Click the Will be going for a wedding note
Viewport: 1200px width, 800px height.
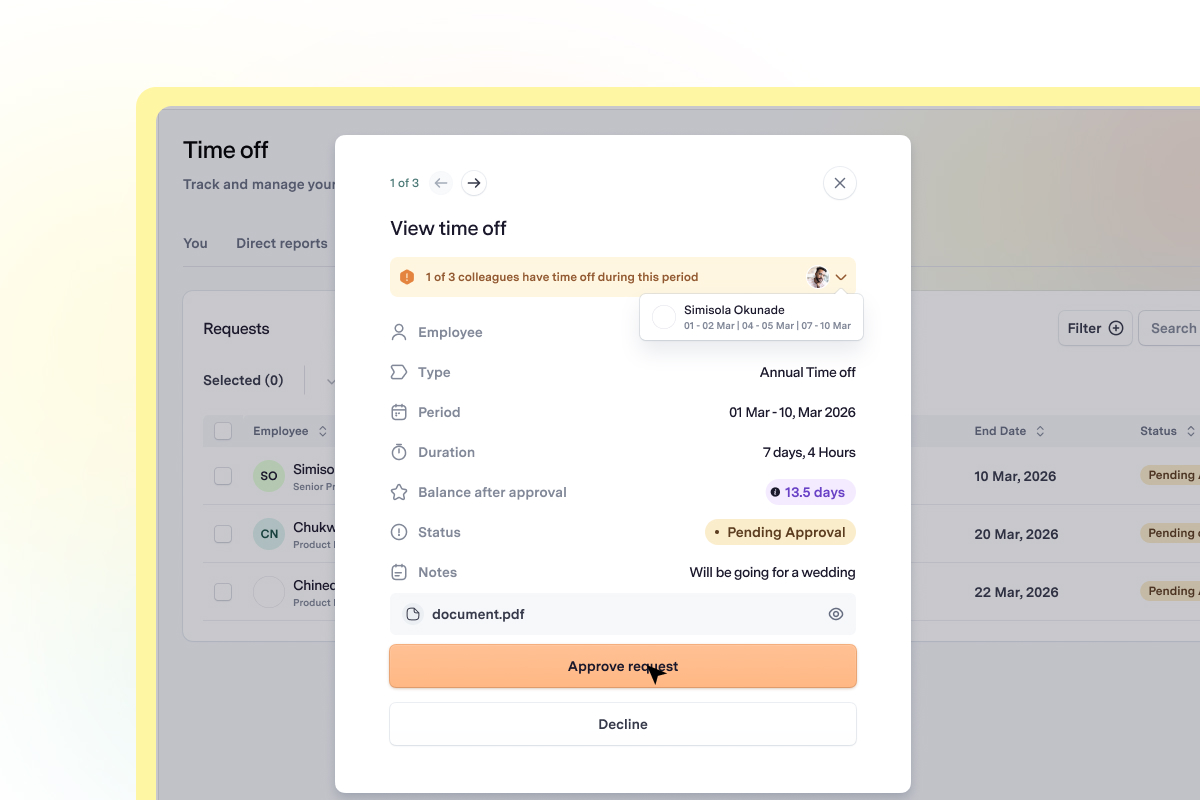pos(772,572)
